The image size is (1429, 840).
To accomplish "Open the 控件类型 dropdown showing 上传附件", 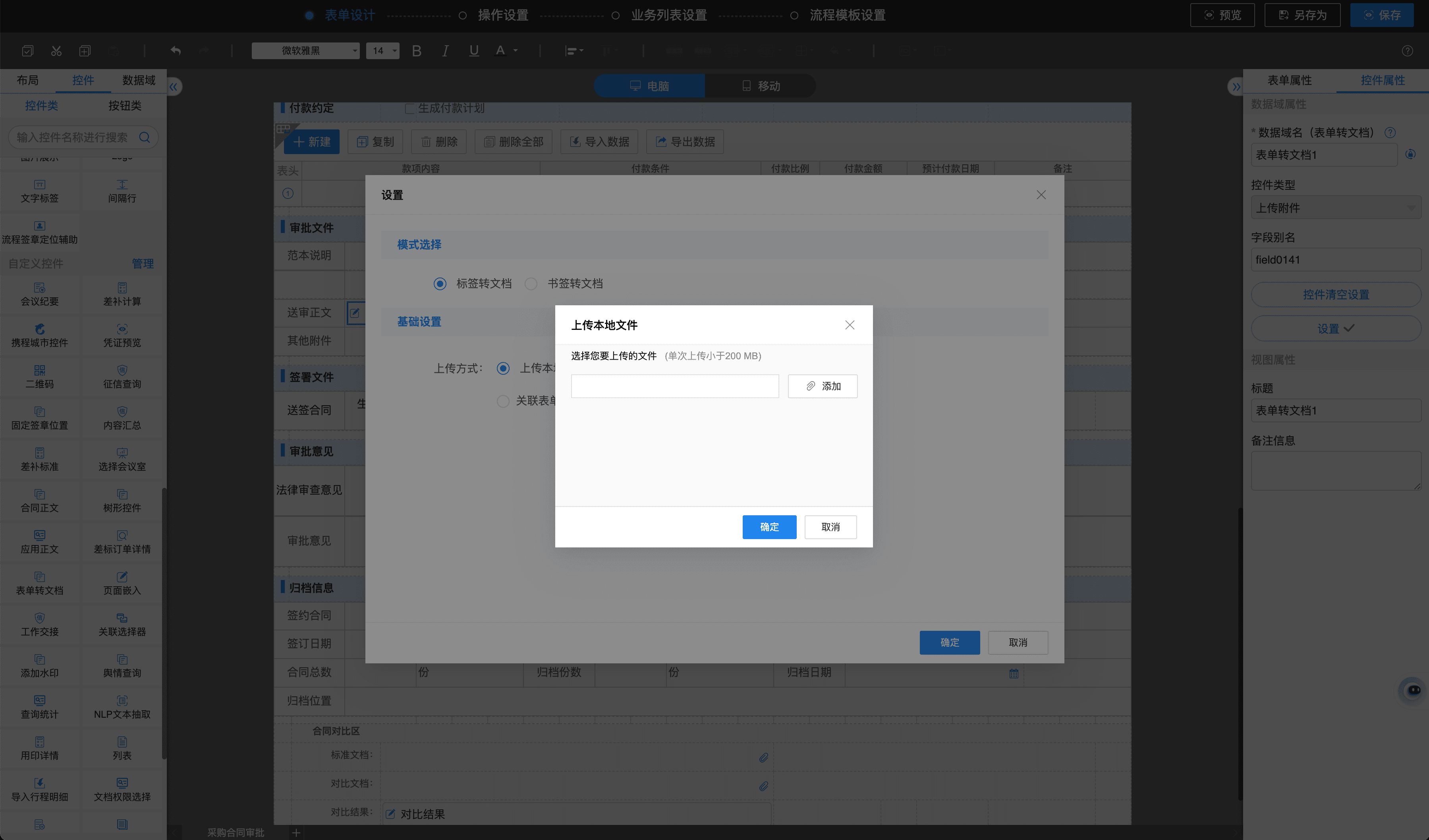I will 1335,208.
